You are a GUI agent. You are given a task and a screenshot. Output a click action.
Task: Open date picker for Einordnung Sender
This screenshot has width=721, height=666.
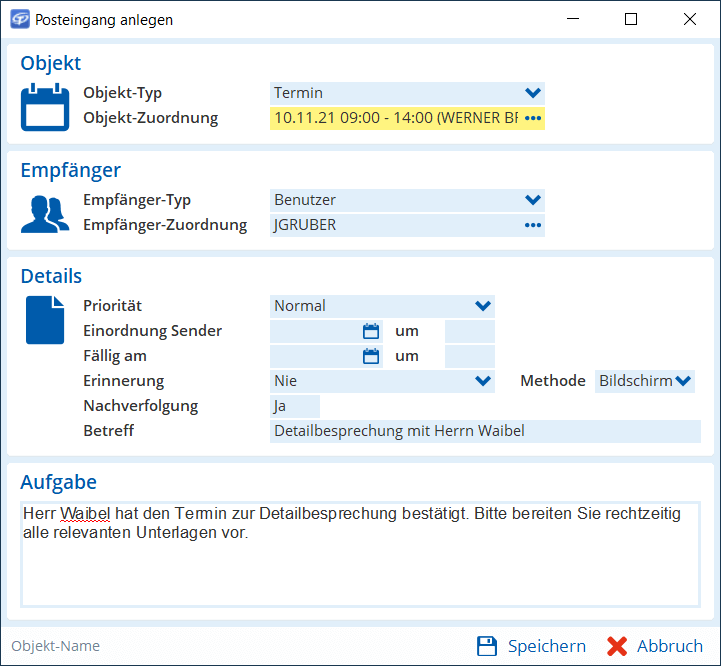coord(371,331)
